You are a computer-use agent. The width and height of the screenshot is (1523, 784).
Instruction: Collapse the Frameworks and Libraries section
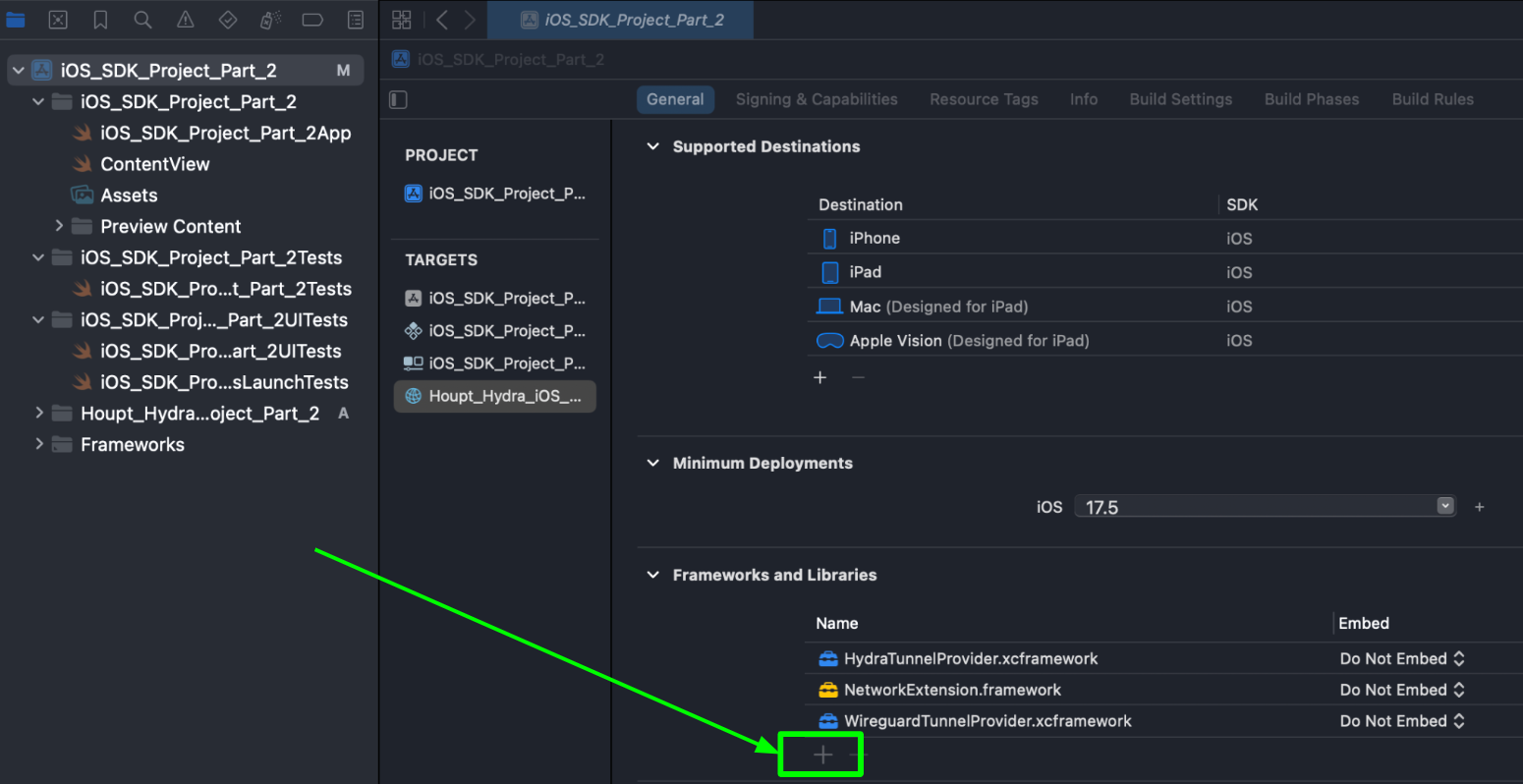point(652,575)
